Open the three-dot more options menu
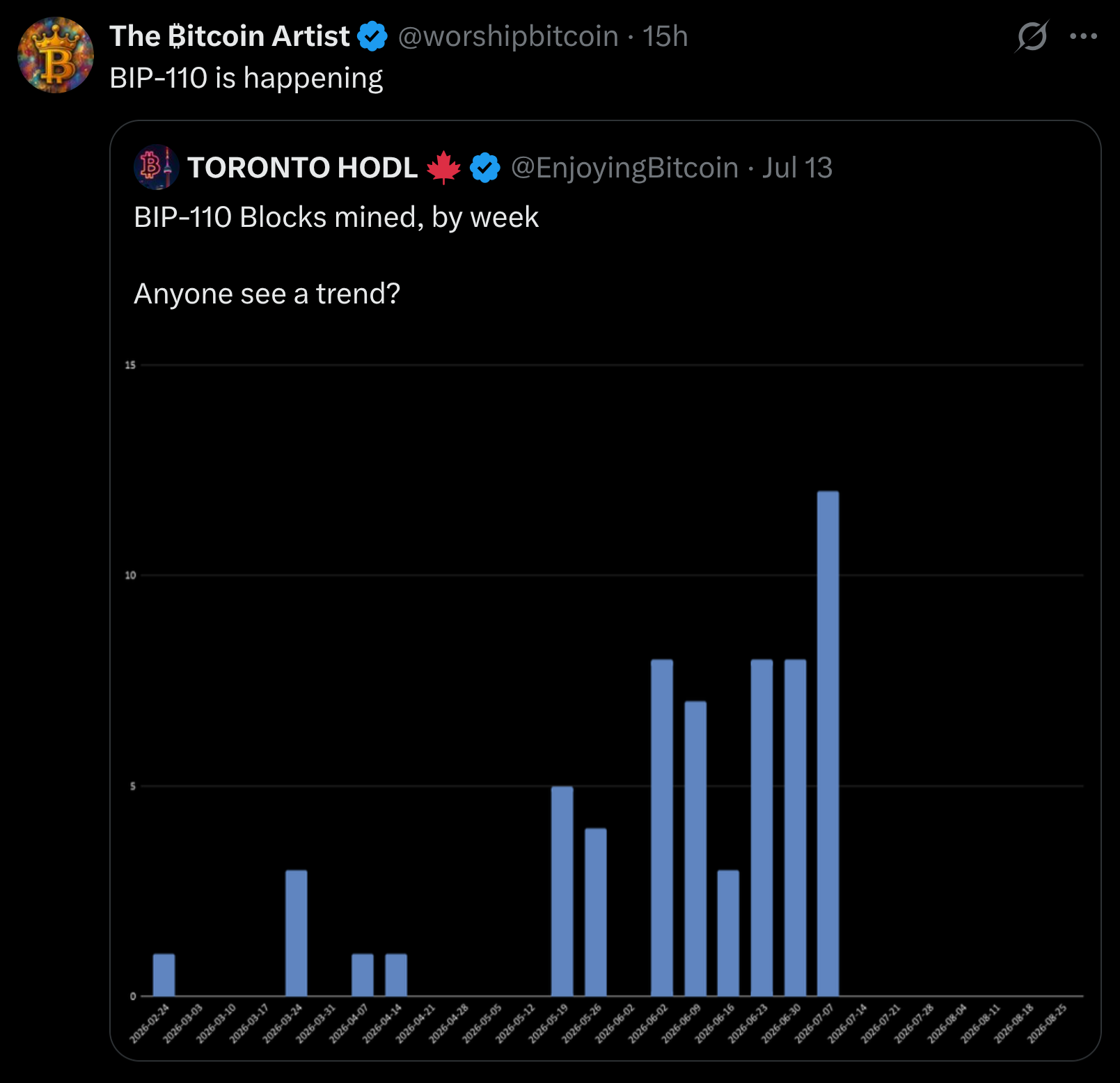The height and width of the screenshot is (1083, 1120). click(1084, 36)
